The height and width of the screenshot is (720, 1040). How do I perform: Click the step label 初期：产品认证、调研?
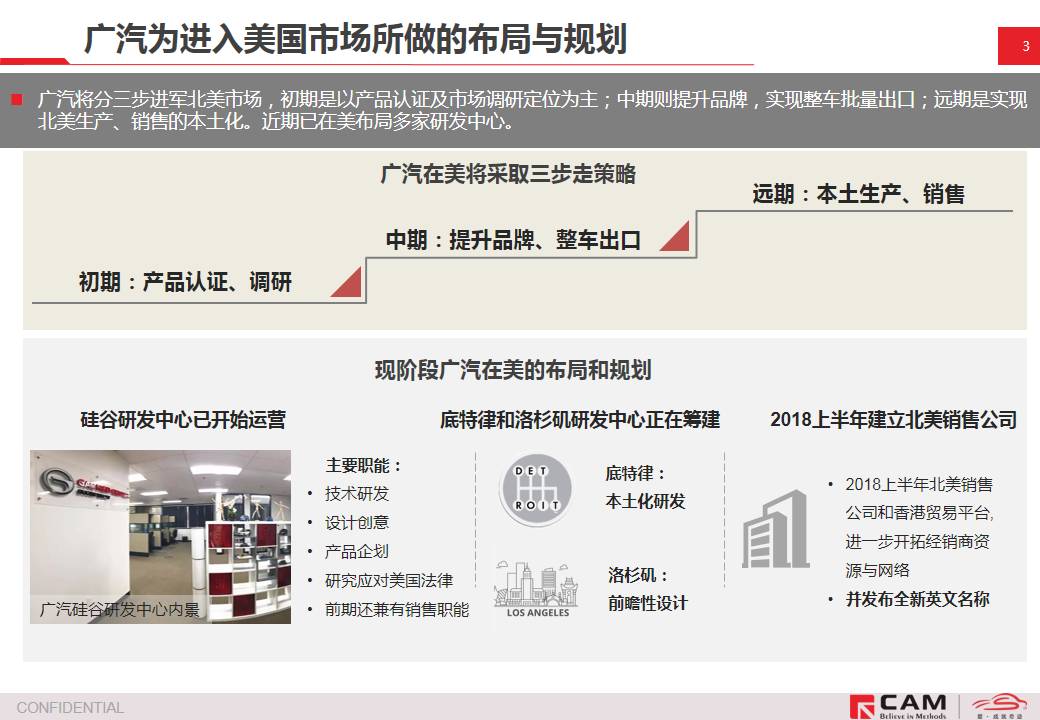185,282
